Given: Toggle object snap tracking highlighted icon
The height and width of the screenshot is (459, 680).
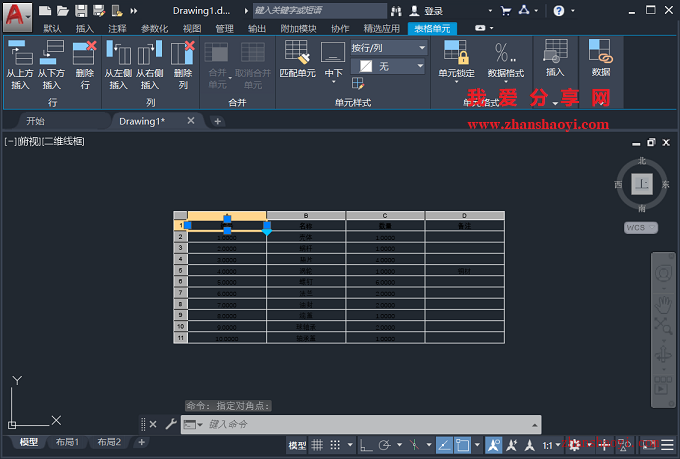Looking at the screenshot, I should tap(444, 445).
